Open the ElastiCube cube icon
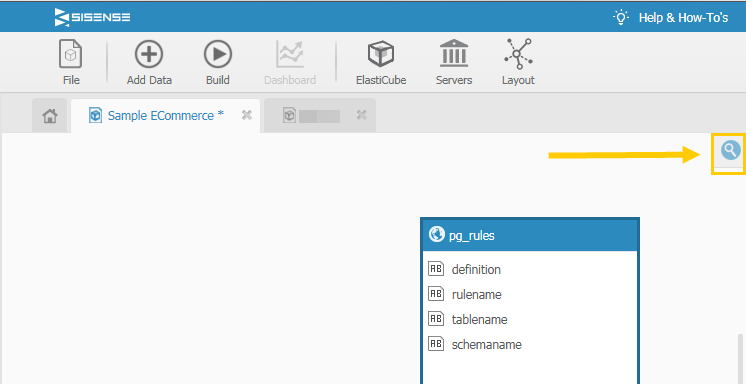The image size is (746, 384). coord(381,54)
